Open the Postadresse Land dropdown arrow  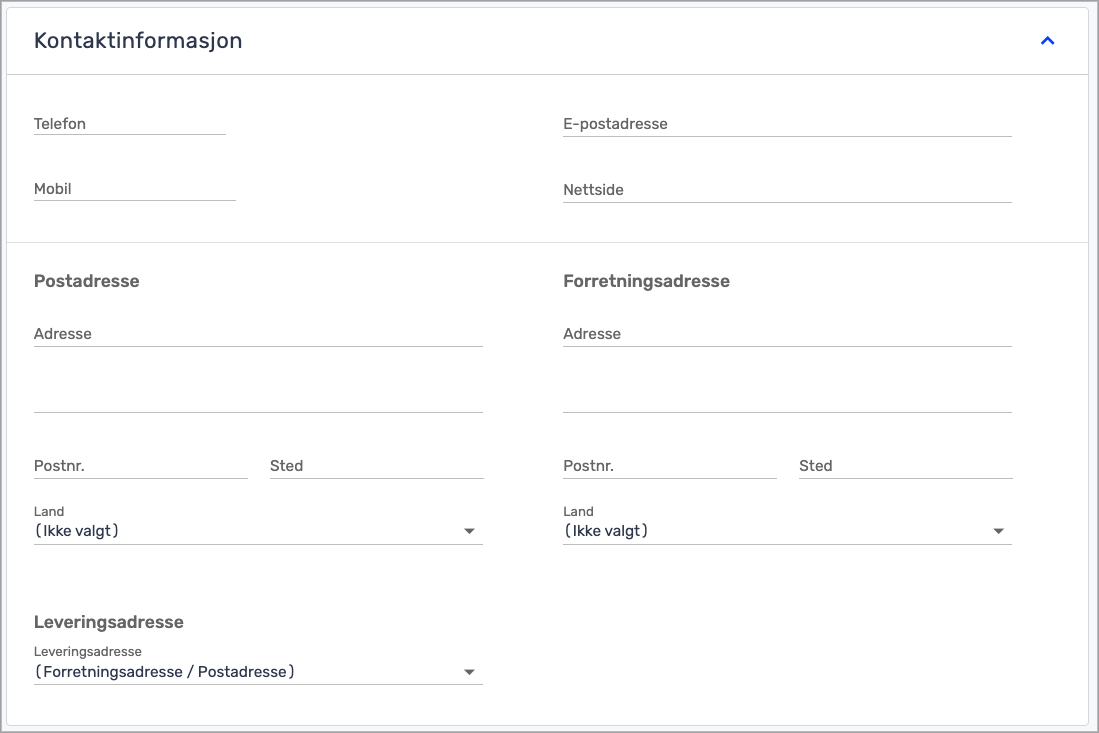tap(469, 531)
